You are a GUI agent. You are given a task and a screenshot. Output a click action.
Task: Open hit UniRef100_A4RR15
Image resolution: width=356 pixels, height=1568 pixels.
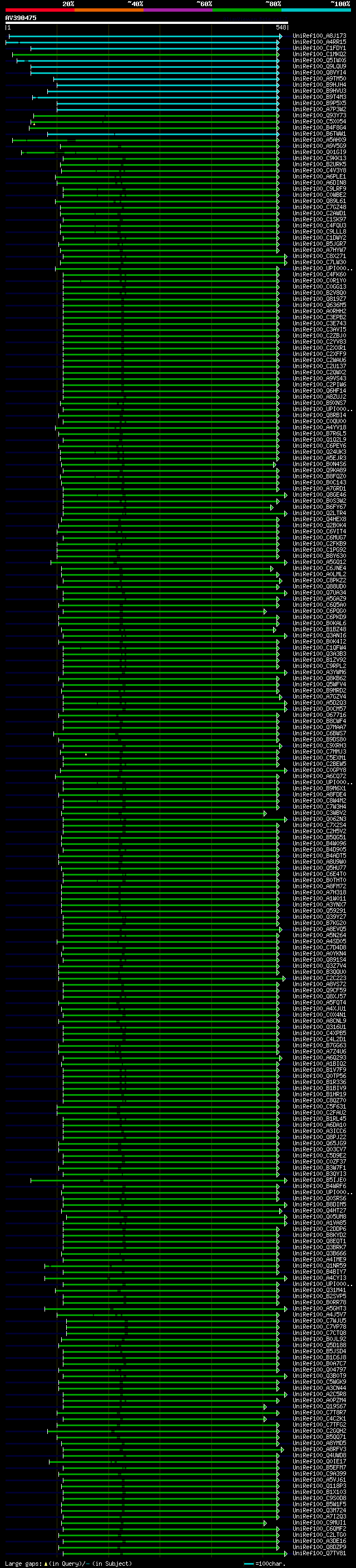pos(319,42)
